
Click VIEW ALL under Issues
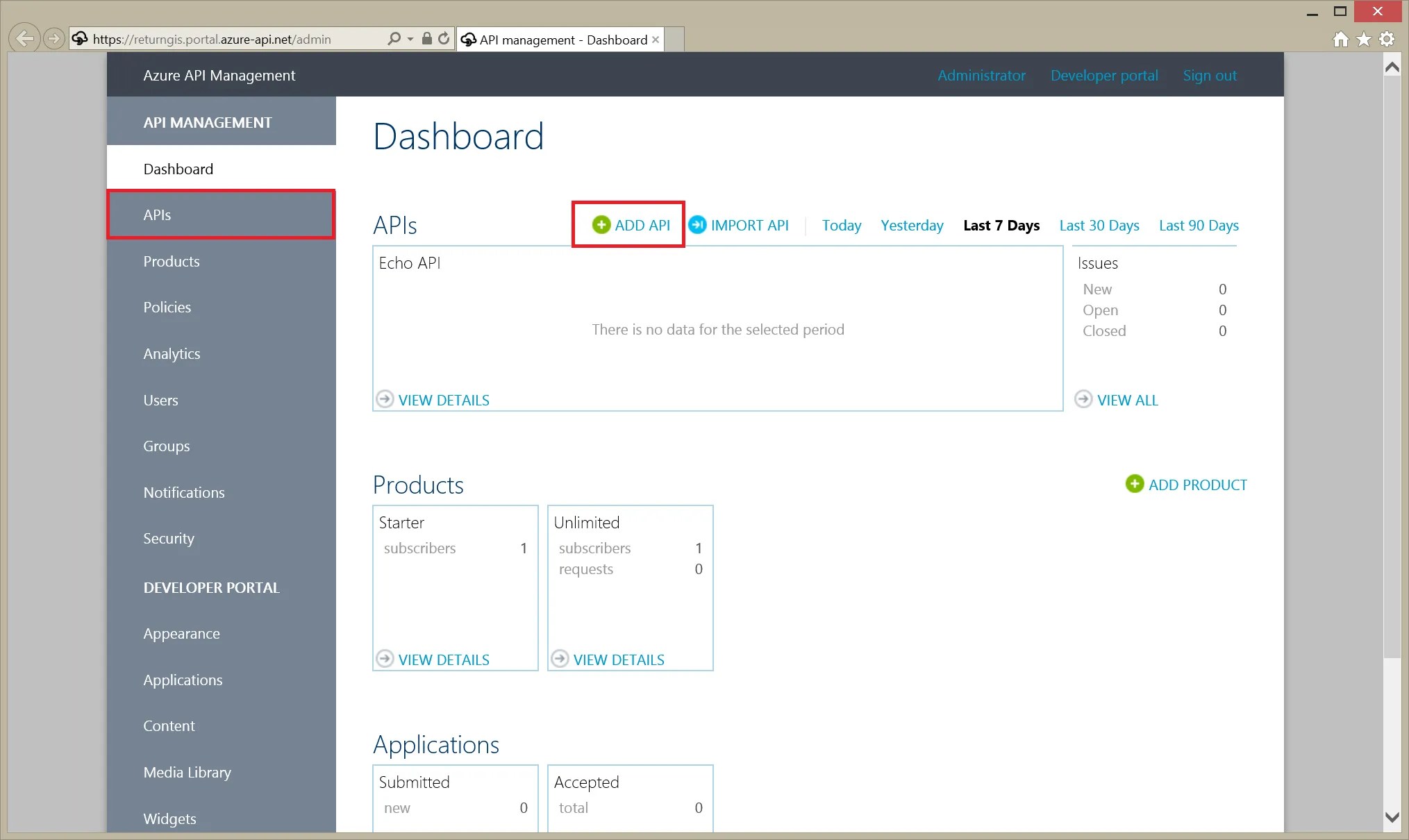tap(1128, 400)
